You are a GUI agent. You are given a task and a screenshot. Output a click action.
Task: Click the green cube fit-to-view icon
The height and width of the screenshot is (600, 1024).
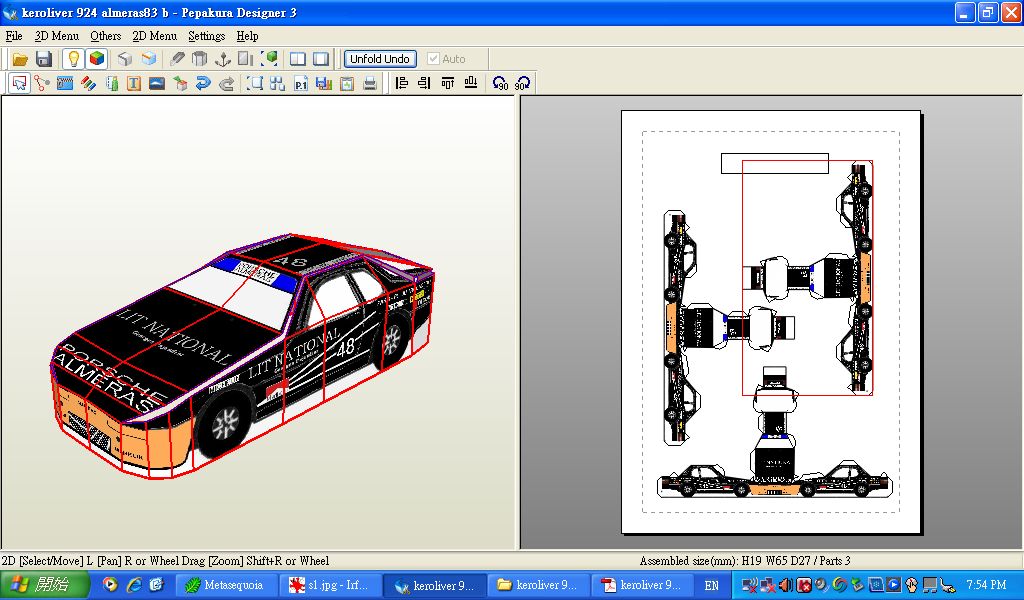pyautogui.click(x=269, y=59)
